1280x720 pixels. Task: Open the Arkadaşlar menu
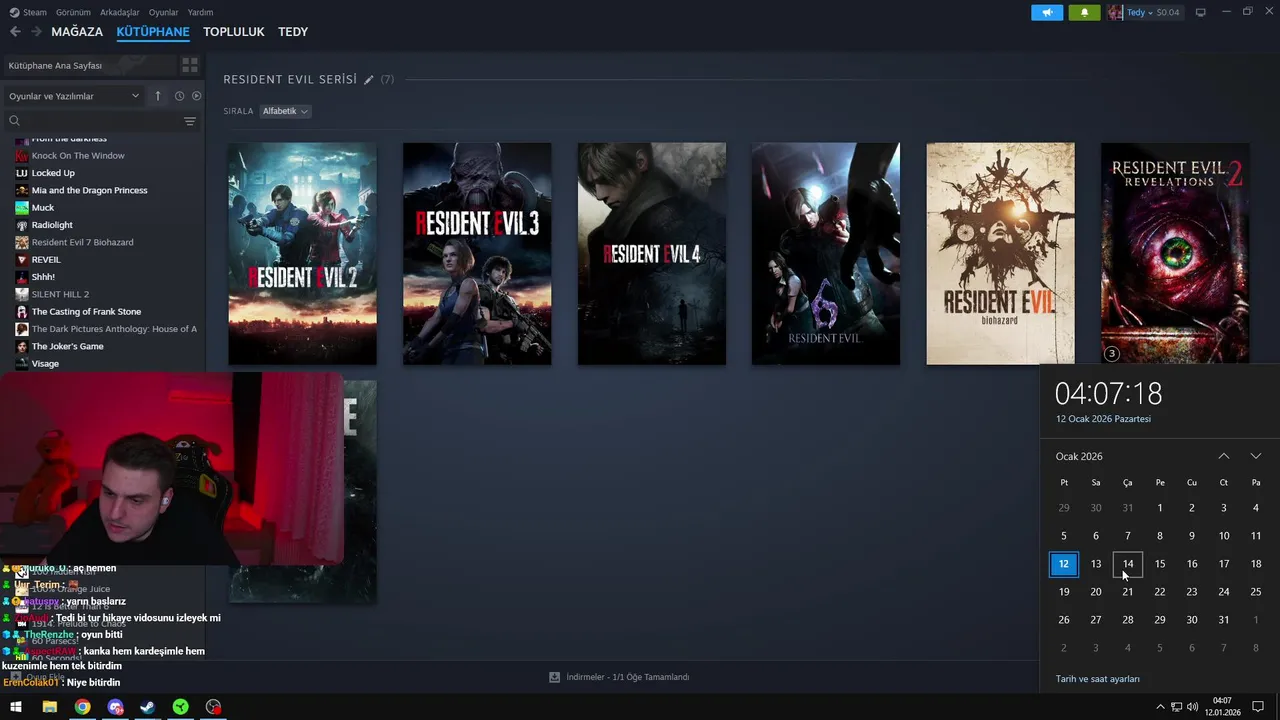(x=120, y=12)
